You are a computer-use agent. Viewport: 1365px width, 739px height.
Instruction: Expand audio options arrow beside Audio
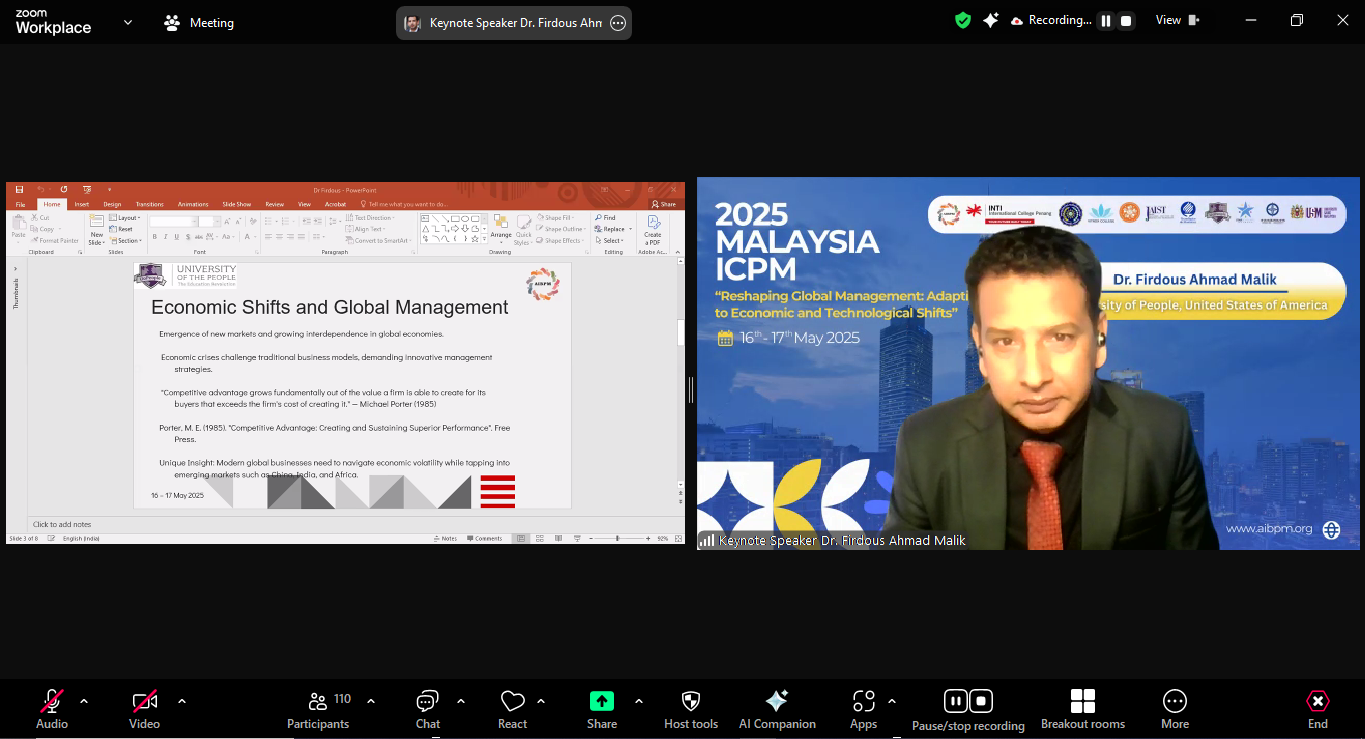84,701
